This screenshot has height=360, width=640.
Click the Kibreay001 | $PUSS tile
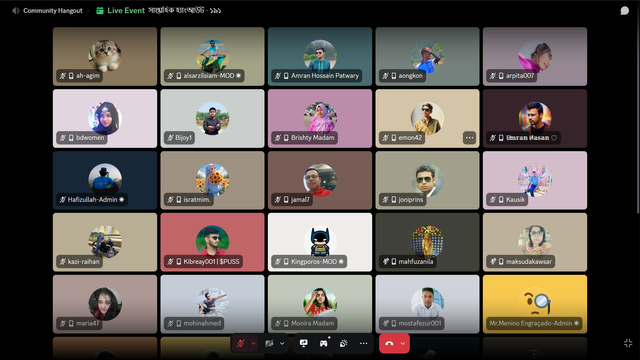(212, 242)
